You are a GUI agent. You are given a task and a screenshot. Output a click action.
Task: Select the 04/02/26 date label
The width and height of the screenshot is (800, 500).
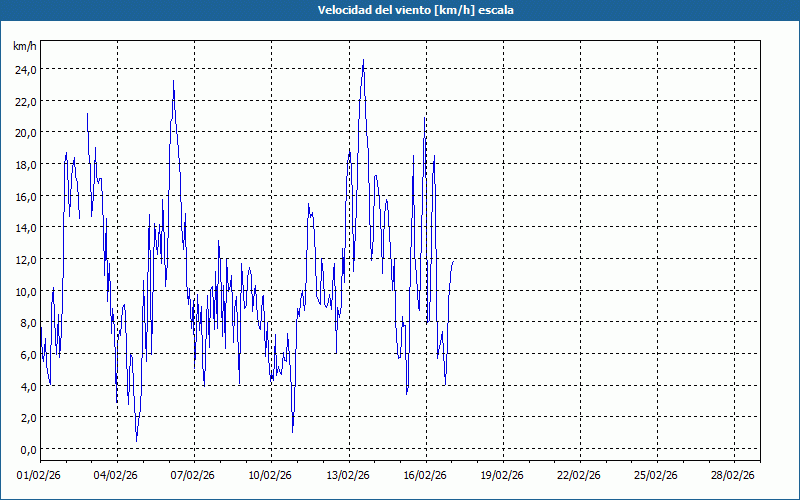[x=117, y=476]
